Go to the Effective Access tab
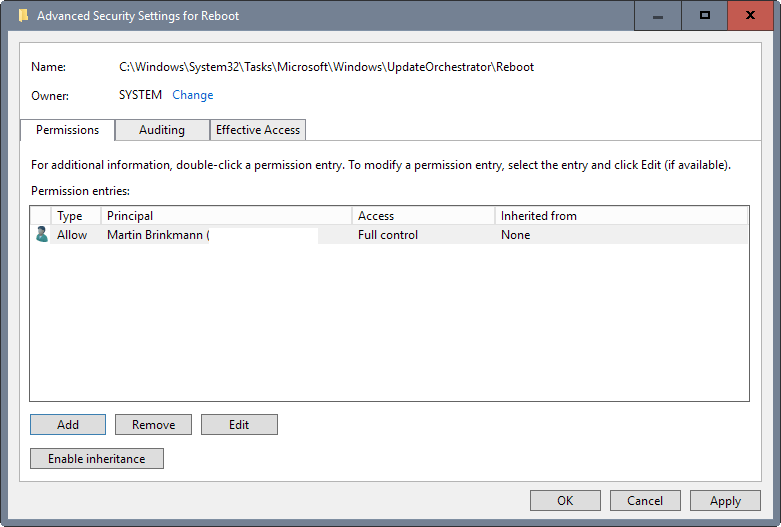The image size is (781, 527). pos(258,130)
